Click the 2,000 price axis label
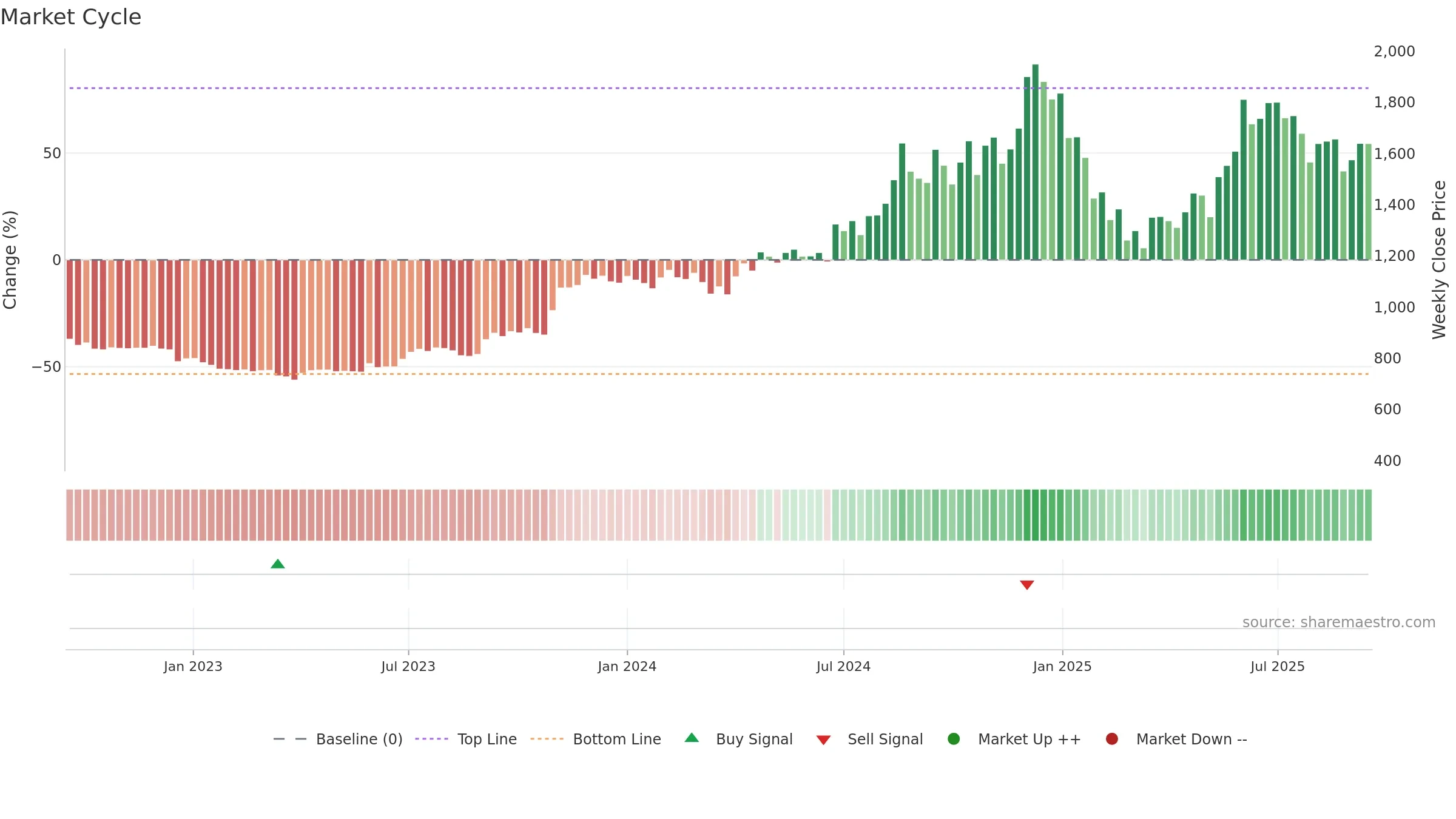Viewport: 1456px width, 819px height. (1394, 51)
